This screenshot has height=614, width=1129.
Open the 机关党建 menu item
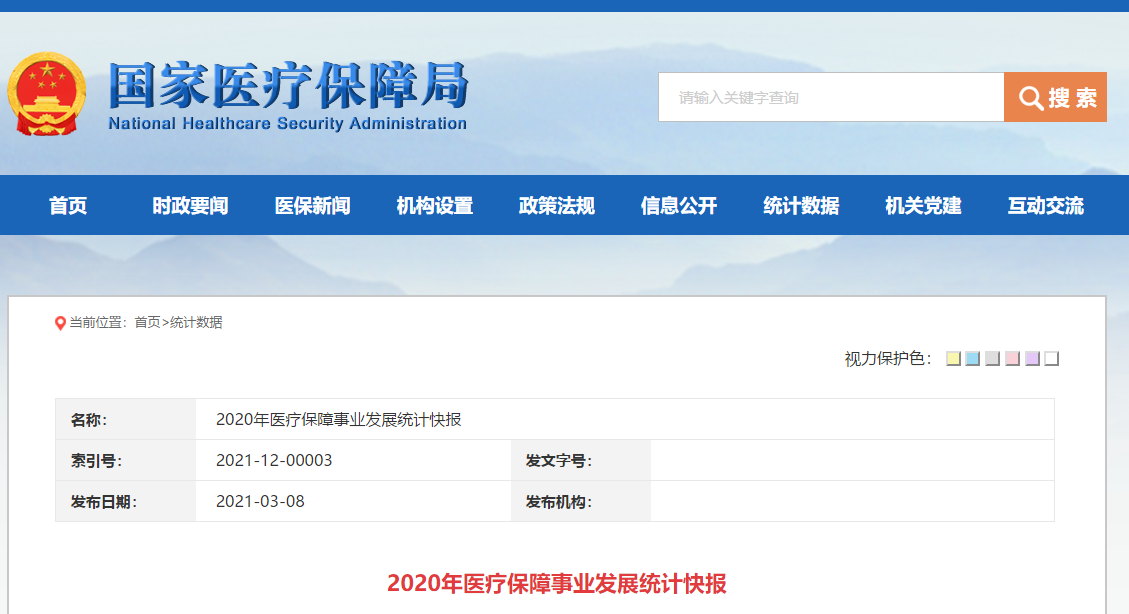click(923, 206)
